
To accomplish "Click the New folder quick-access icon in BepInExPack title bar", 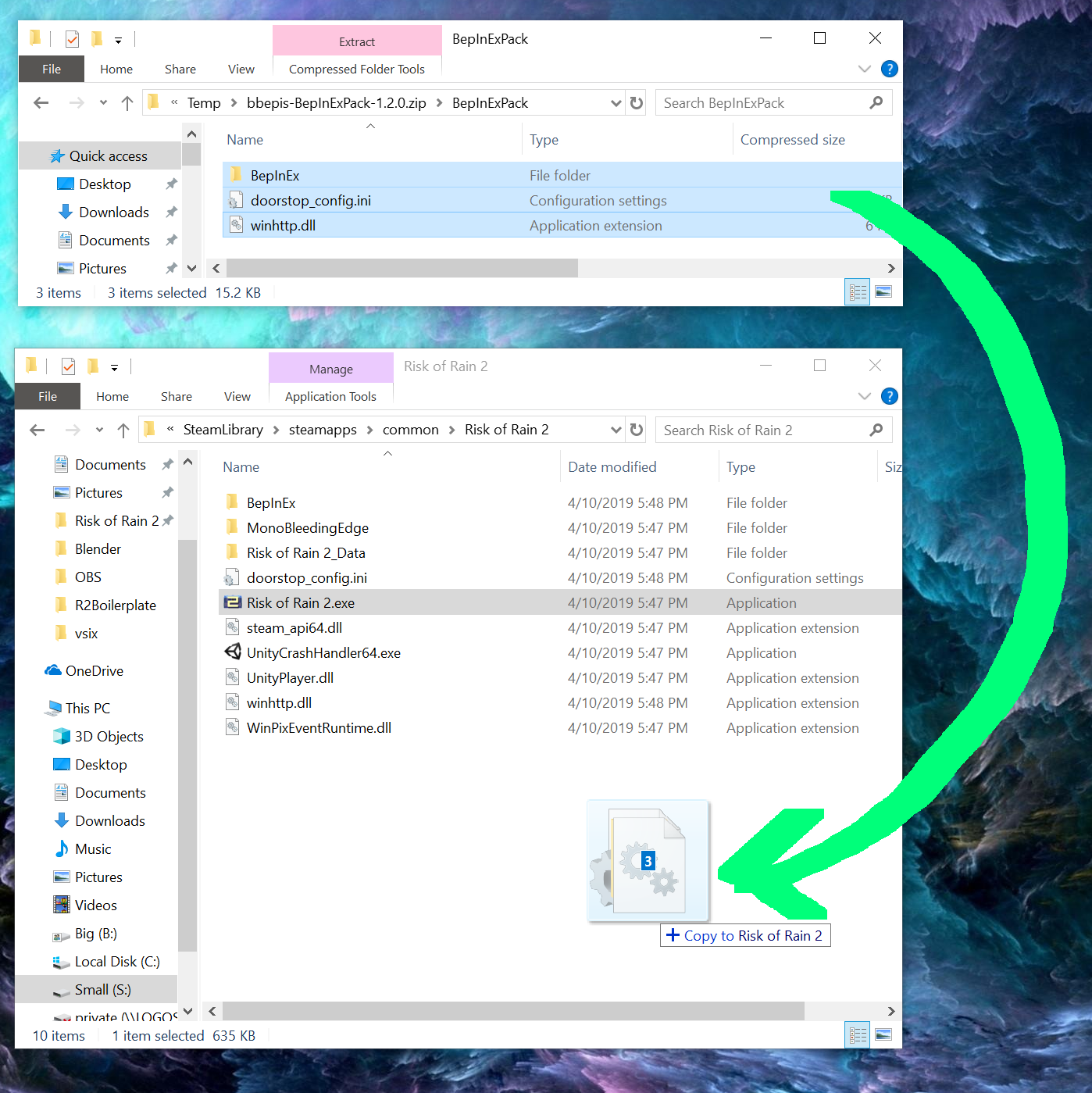I will pos(97,38).
